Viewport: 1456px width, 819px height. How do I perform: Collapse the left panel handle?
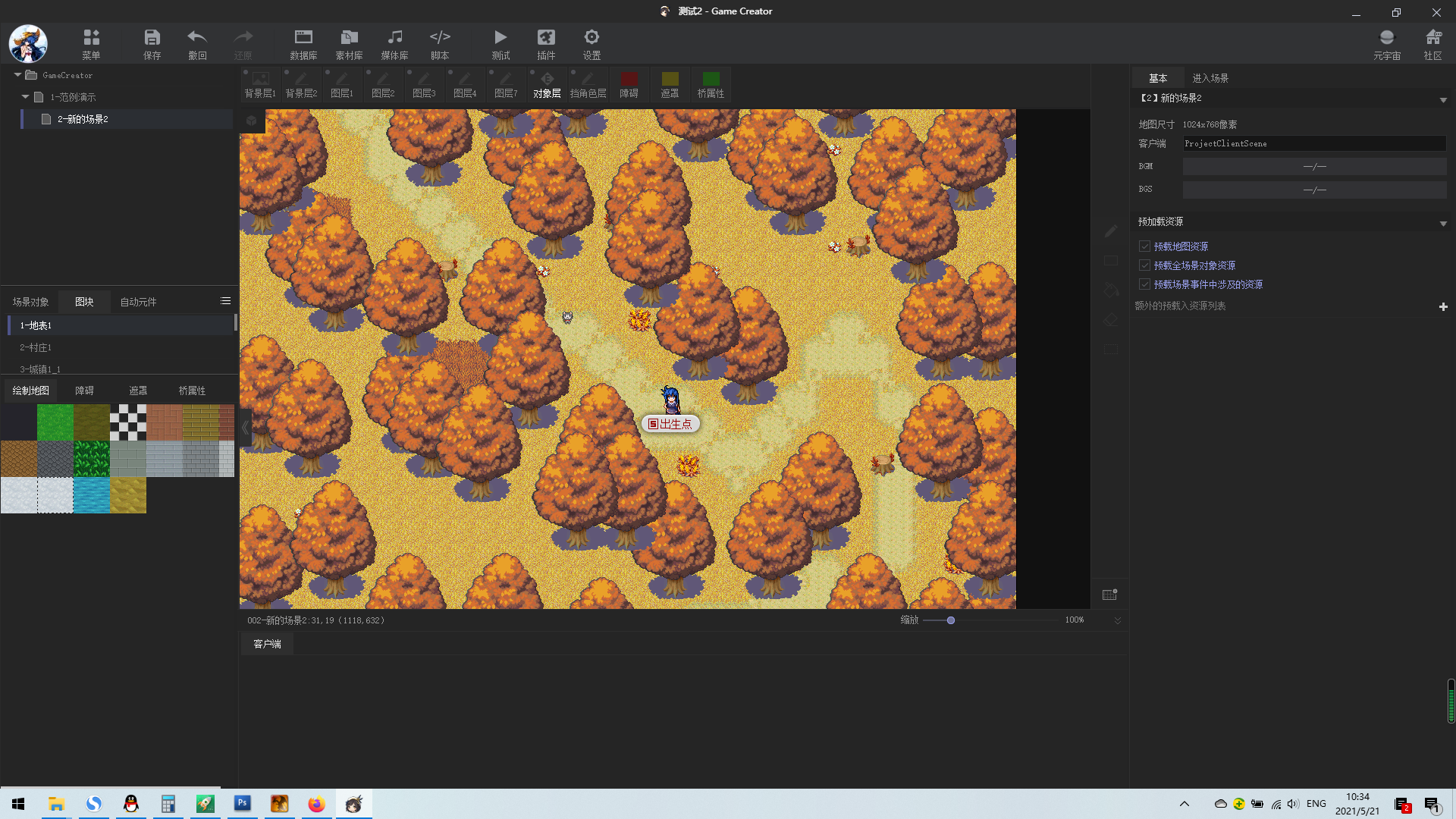tap(246, 428)
